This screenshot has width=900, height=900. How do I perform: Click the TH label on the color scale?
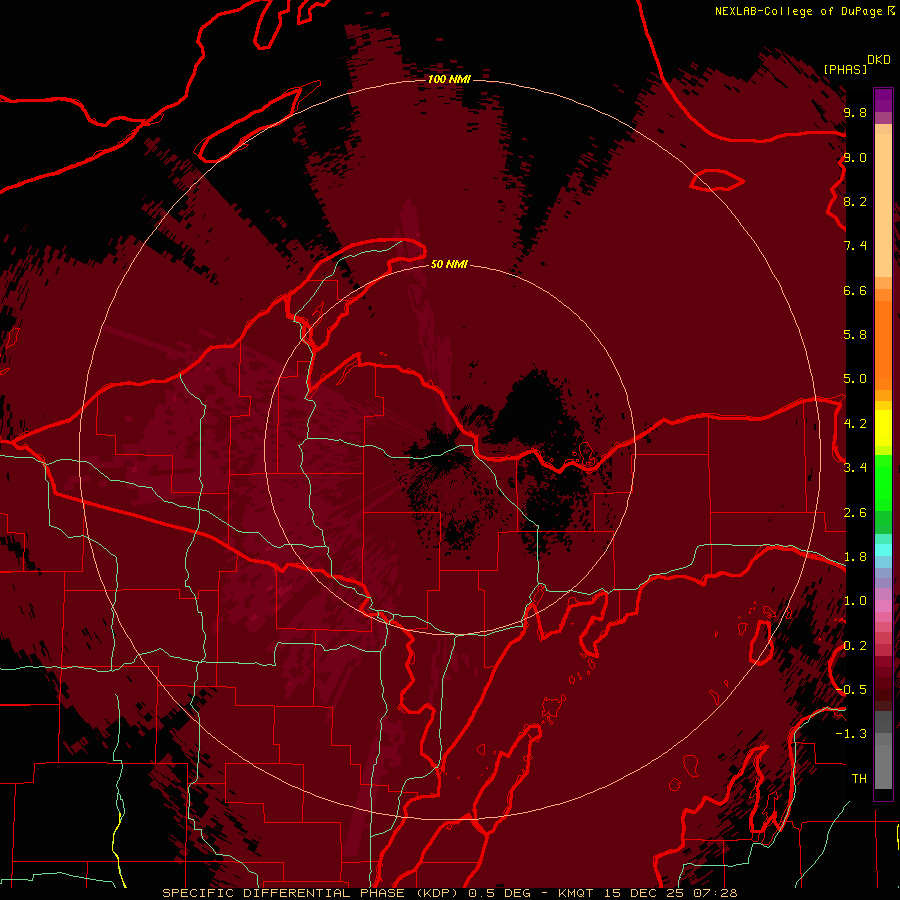859,779
